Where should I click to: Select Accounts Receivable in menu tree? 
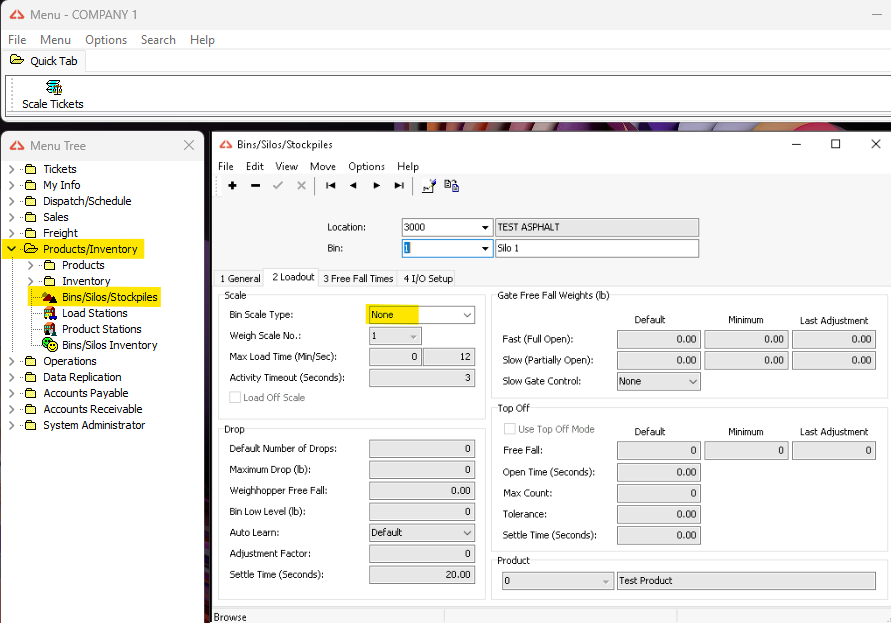click(x=93, y=409)
